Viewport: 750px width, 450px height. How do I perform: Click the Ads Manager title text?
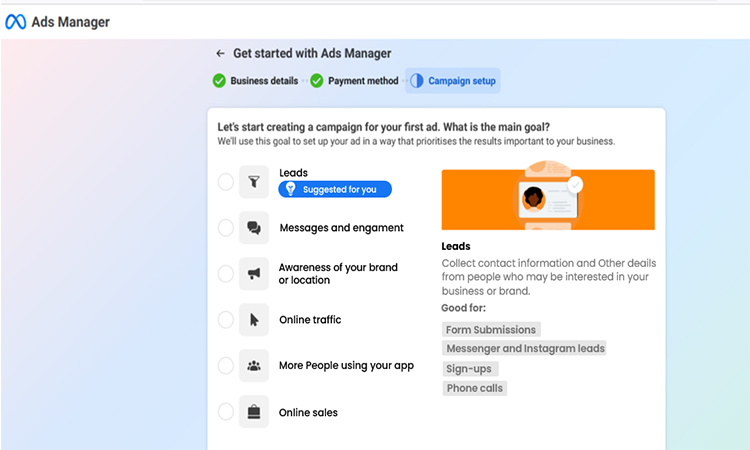pos(71,22)
